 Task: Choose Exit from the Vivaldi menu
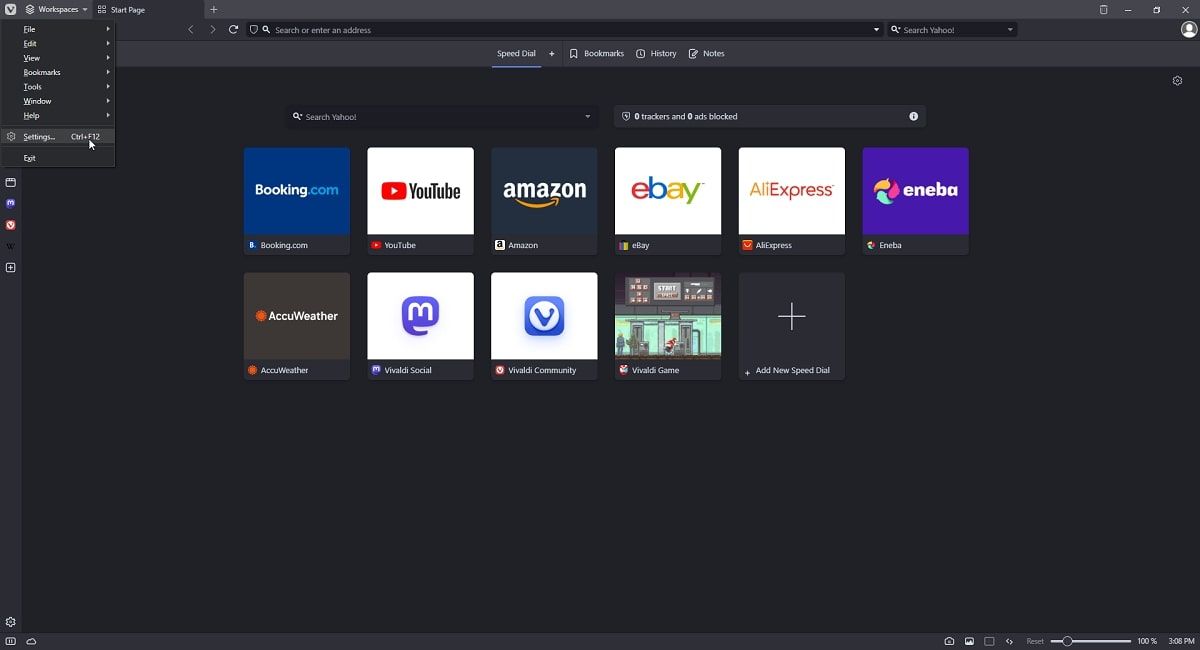58,158
